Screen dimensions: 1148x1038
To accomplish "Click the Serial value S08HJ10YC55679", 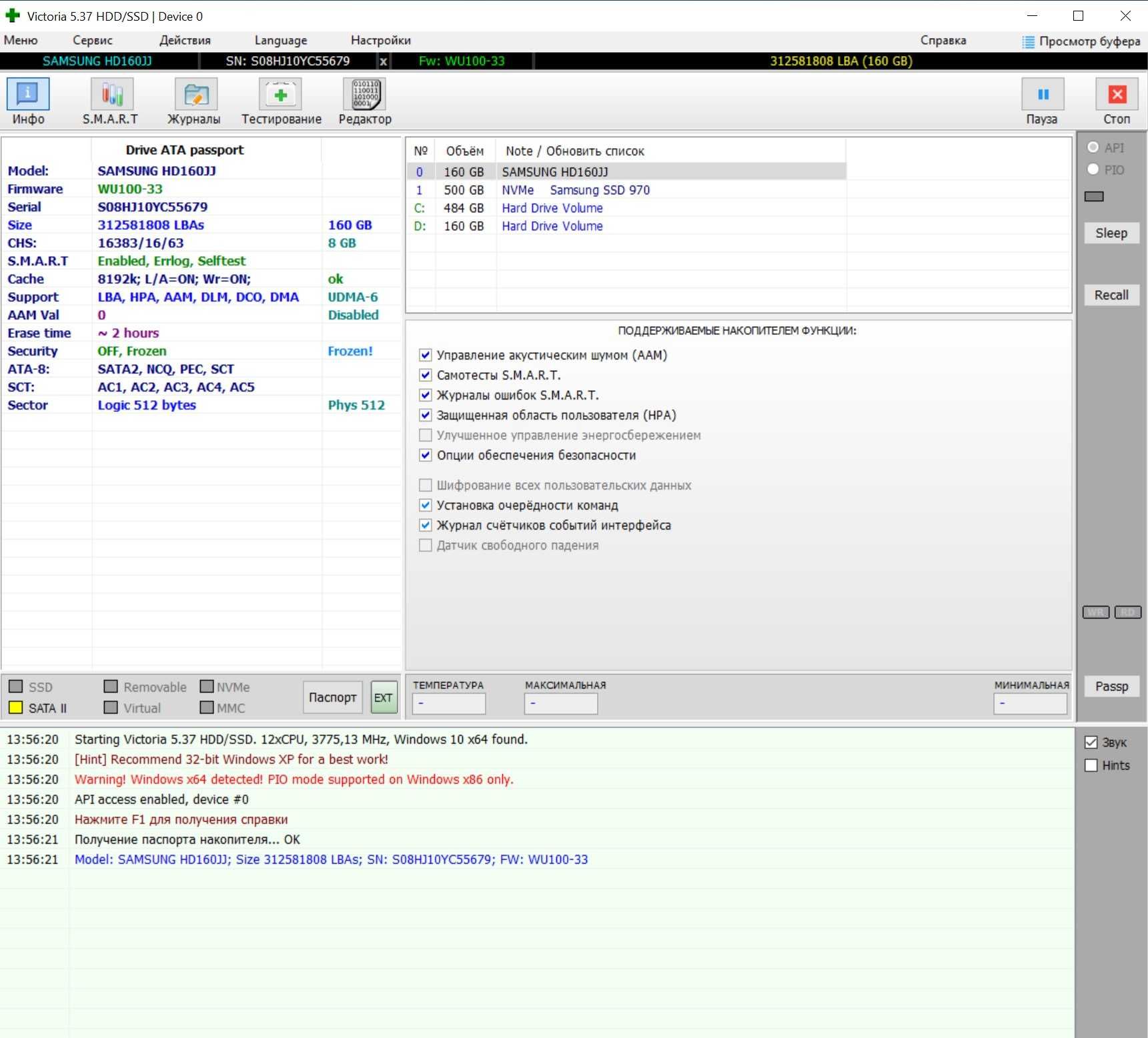I will [153, 207].
